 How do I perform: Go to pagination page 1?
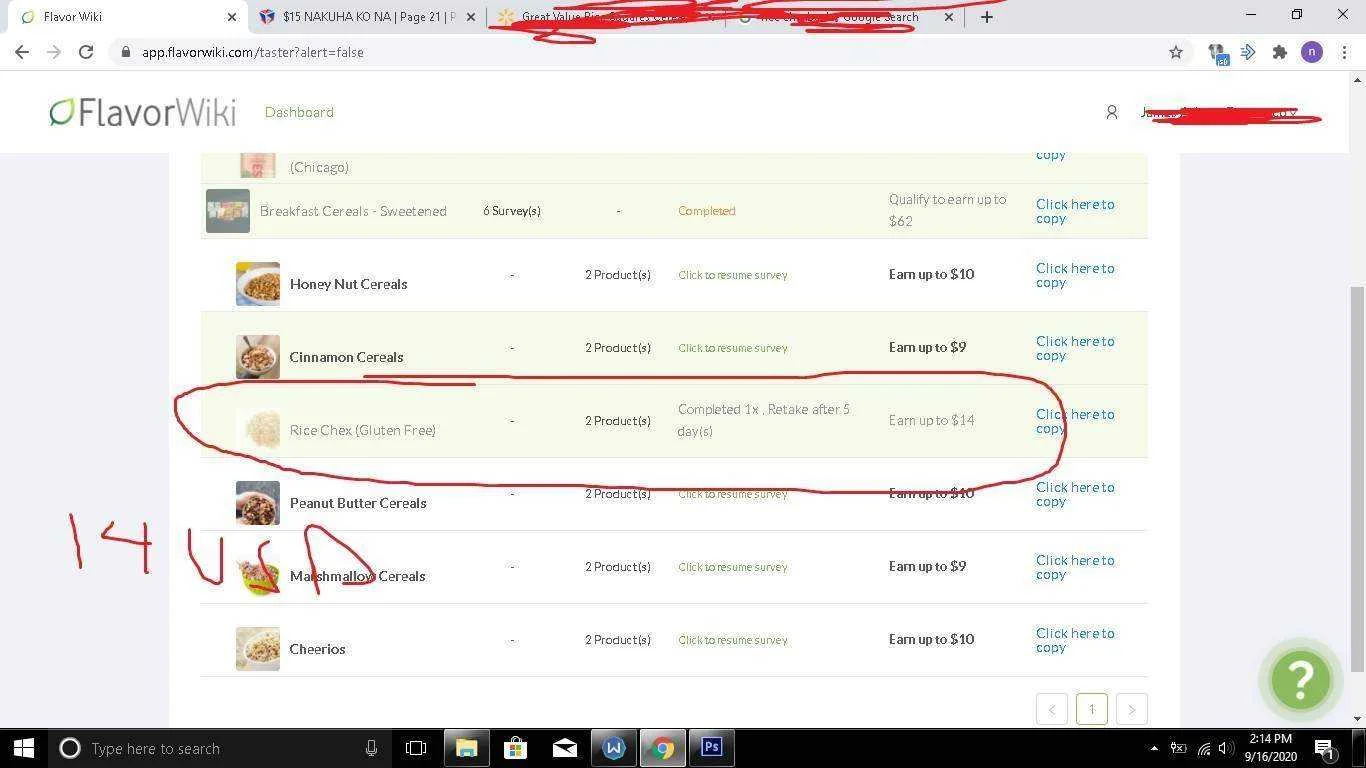[x=1091, y=709]
